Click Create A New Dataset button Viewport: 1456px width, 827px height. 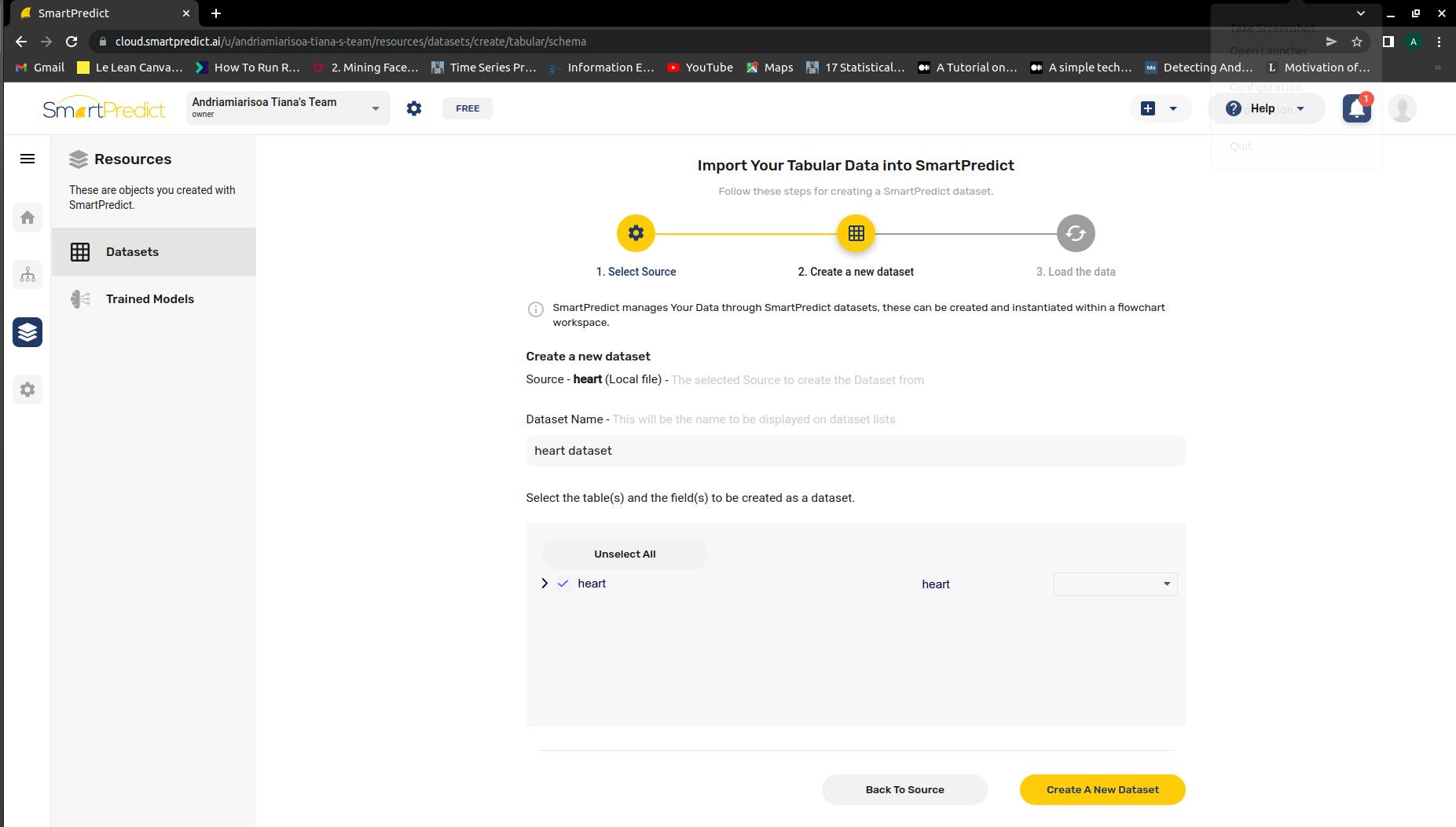click(x=1102, y=789)
